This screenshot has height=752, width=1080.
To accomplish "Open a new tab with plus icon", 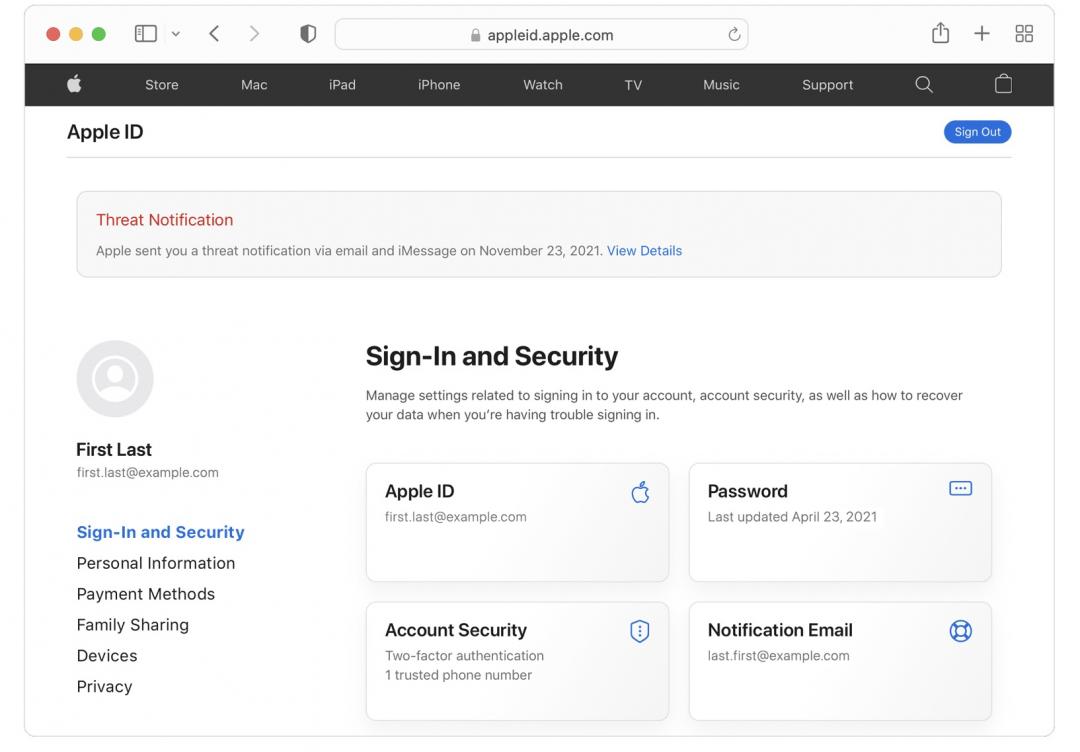I will point(982,34).
